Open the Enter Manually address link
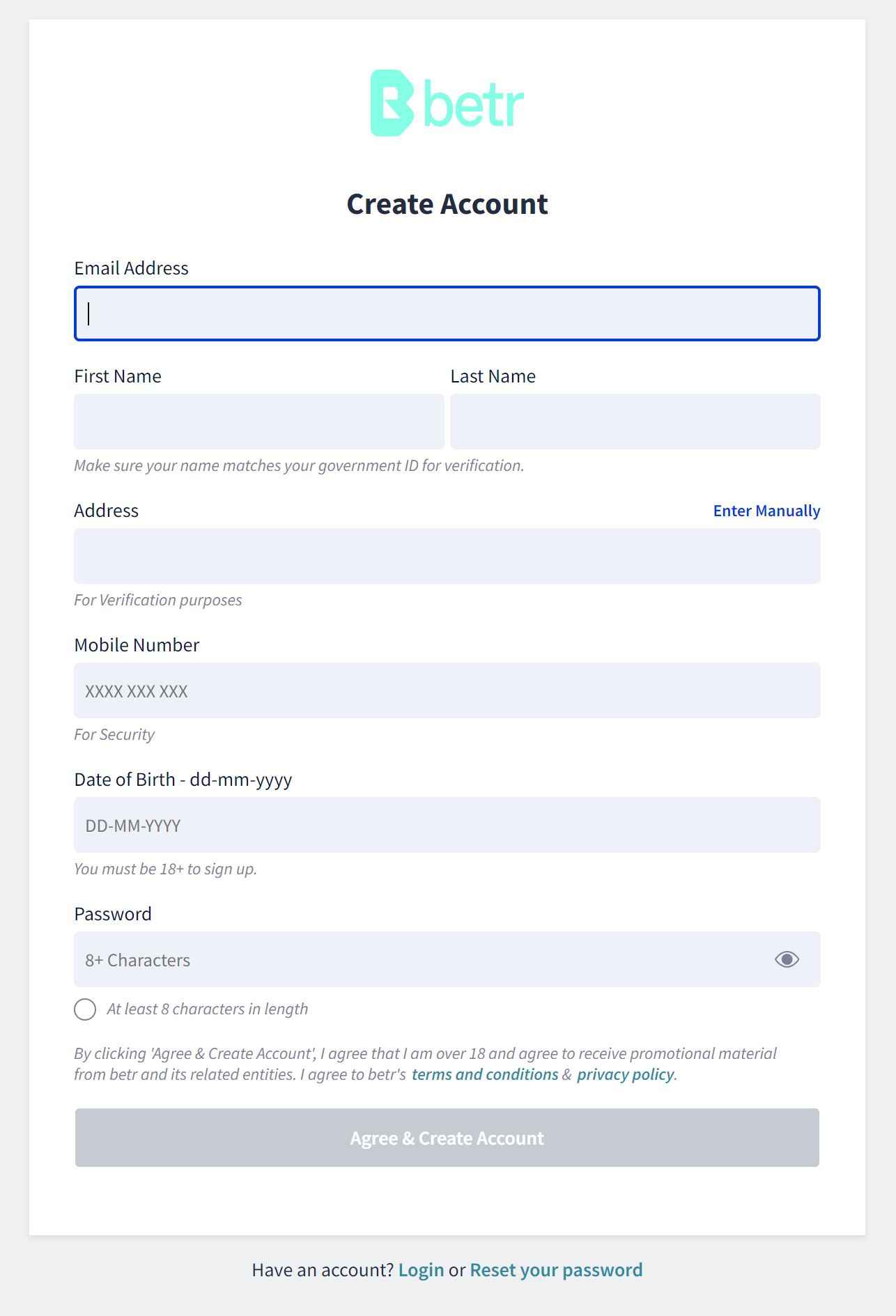The image size is (896, 1316). click(766, 511)
